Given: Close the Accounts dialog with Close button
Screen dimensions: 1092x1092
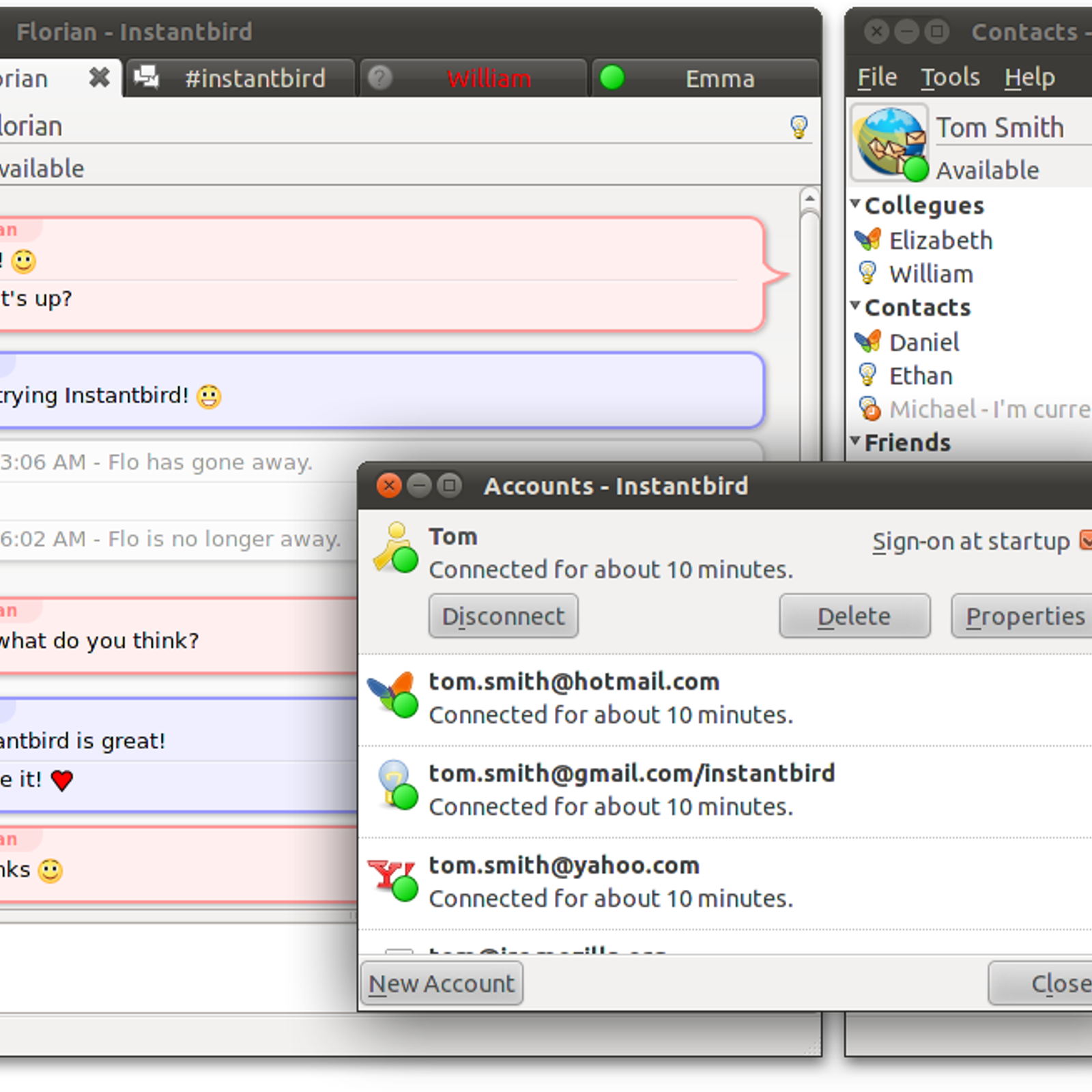Looking at the screenshot, I should click(x=1040, y=983).
